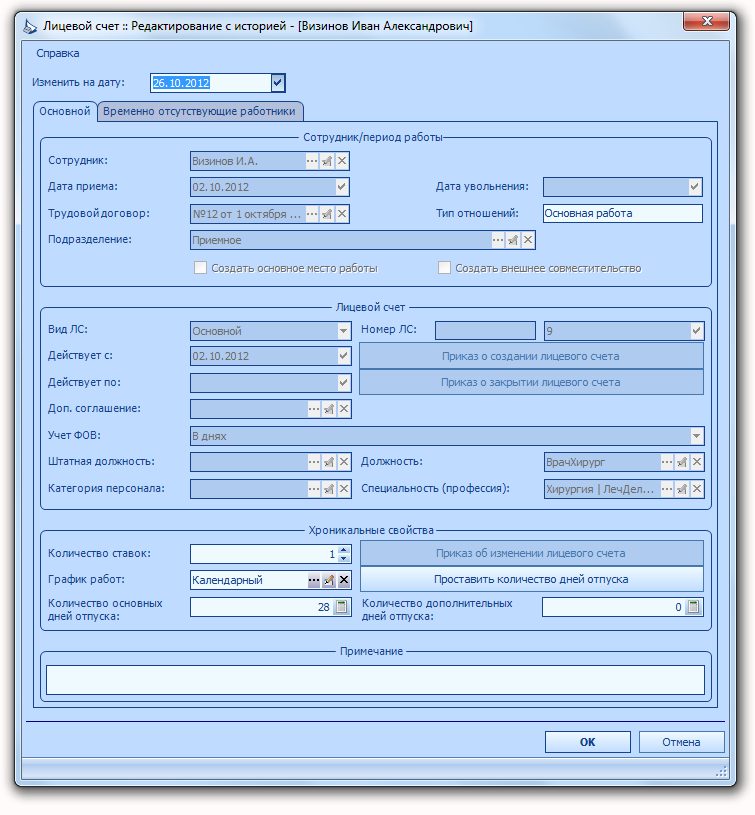Open the Дата увольнения date picker
This screenshot has height=815, width=755.
[x=694, y=187]
